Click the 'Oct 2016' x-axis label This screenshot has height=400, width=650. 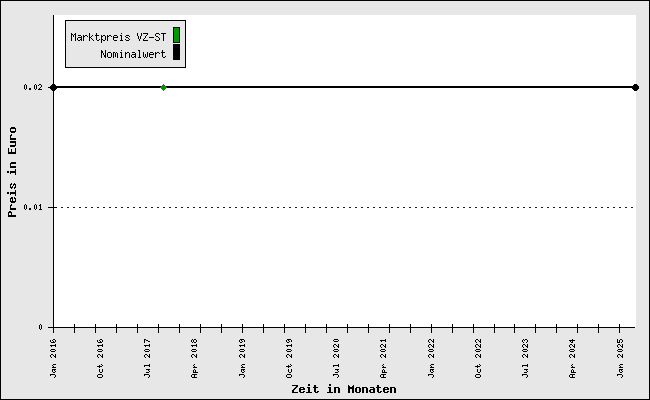click(100, 358)
